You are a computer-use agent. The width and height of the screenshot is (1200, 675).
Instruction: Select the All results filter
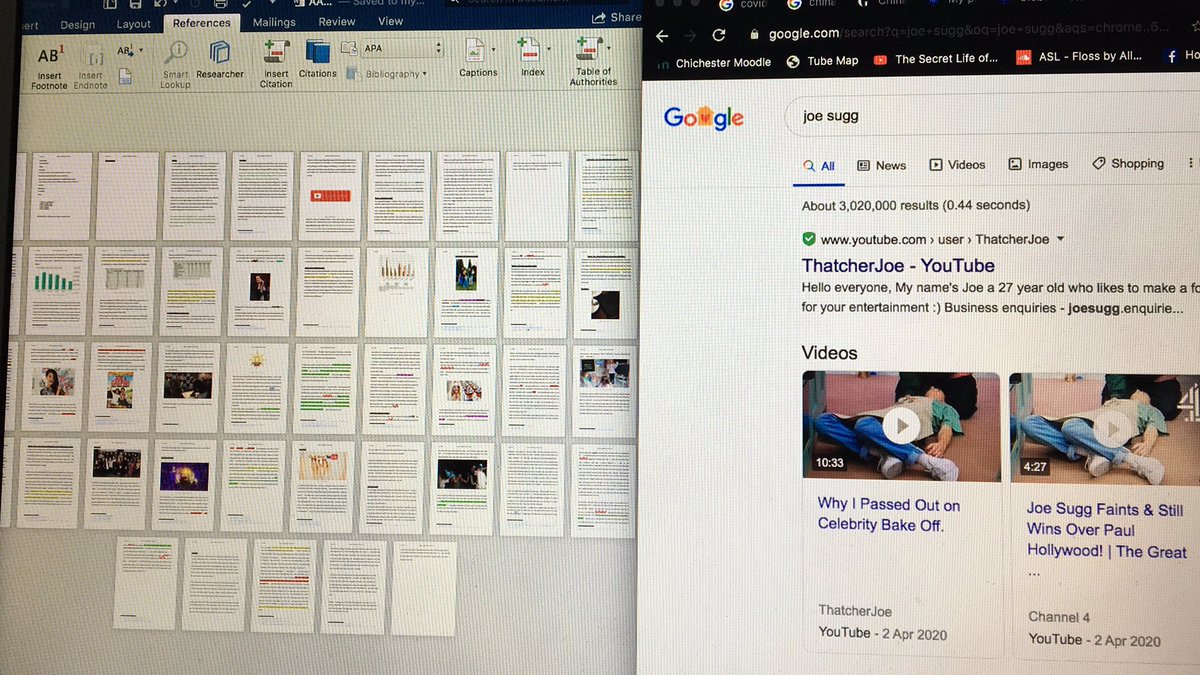coord(819,166)
